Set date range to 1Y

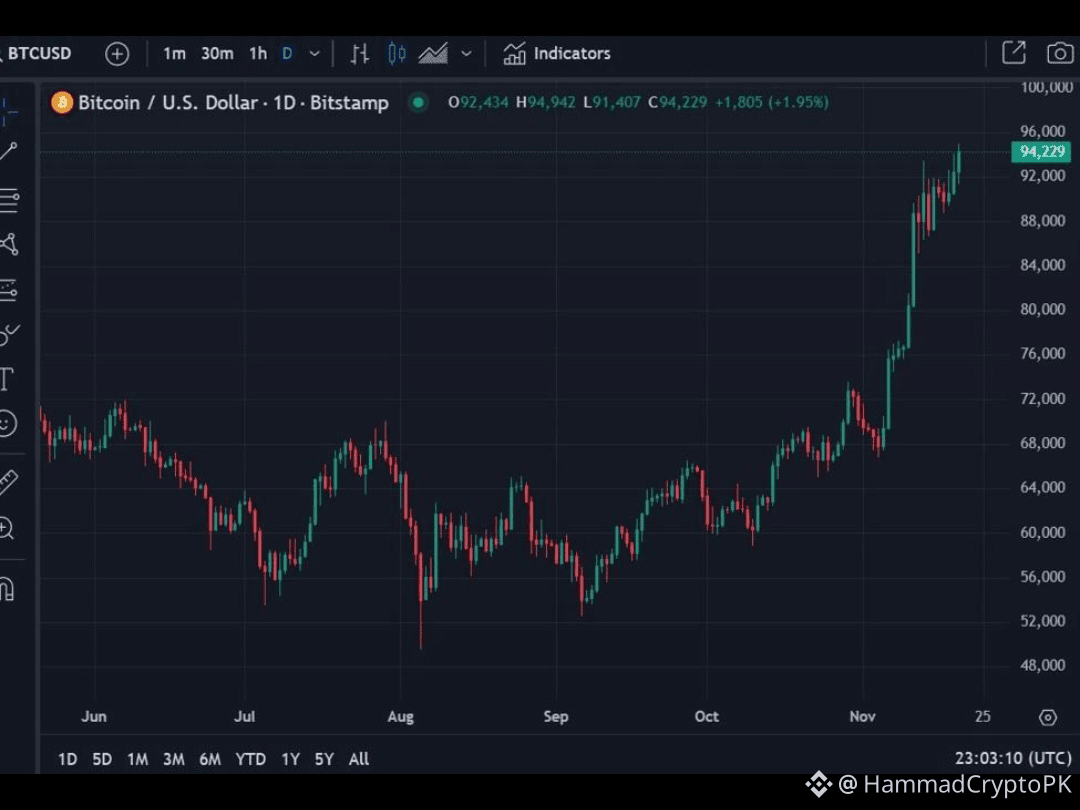click(x=291, y=759)
